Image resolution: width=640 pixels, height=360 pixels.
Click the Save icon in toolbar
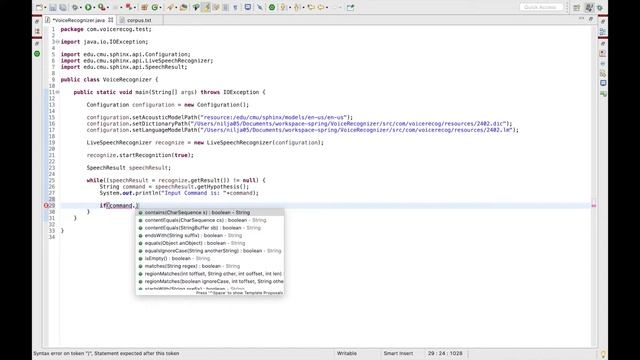53,7
